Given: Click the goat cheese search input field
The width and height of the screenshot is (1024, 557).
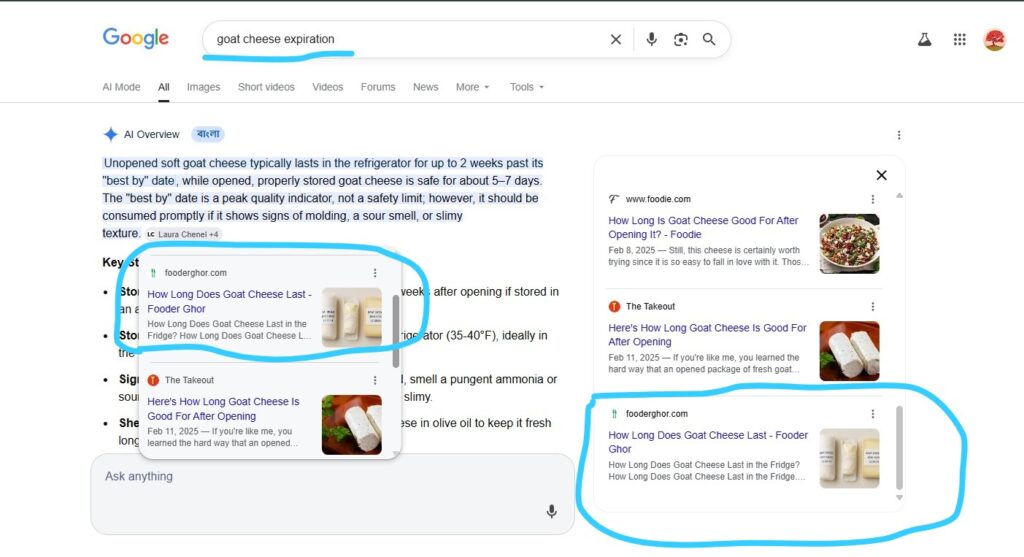Looking at the screenshot, I should (405, 39).
